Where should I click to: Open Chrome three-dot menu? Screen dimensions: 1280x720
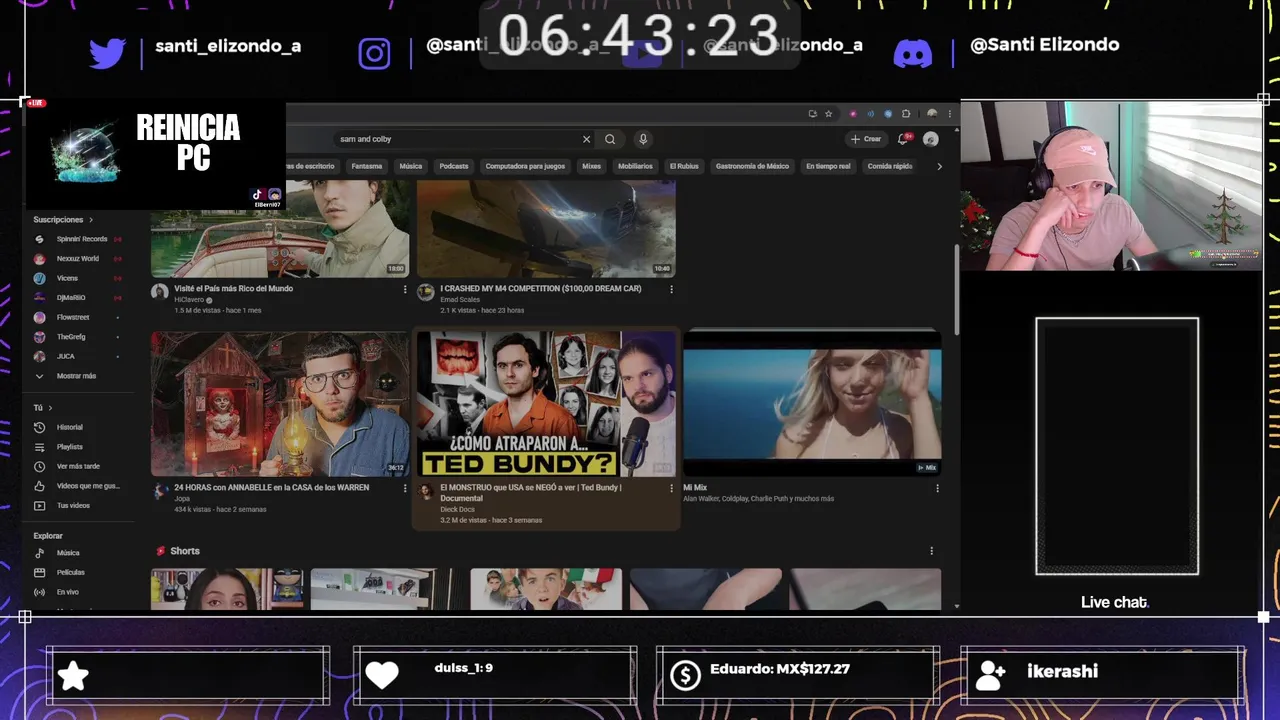point(950,114)
